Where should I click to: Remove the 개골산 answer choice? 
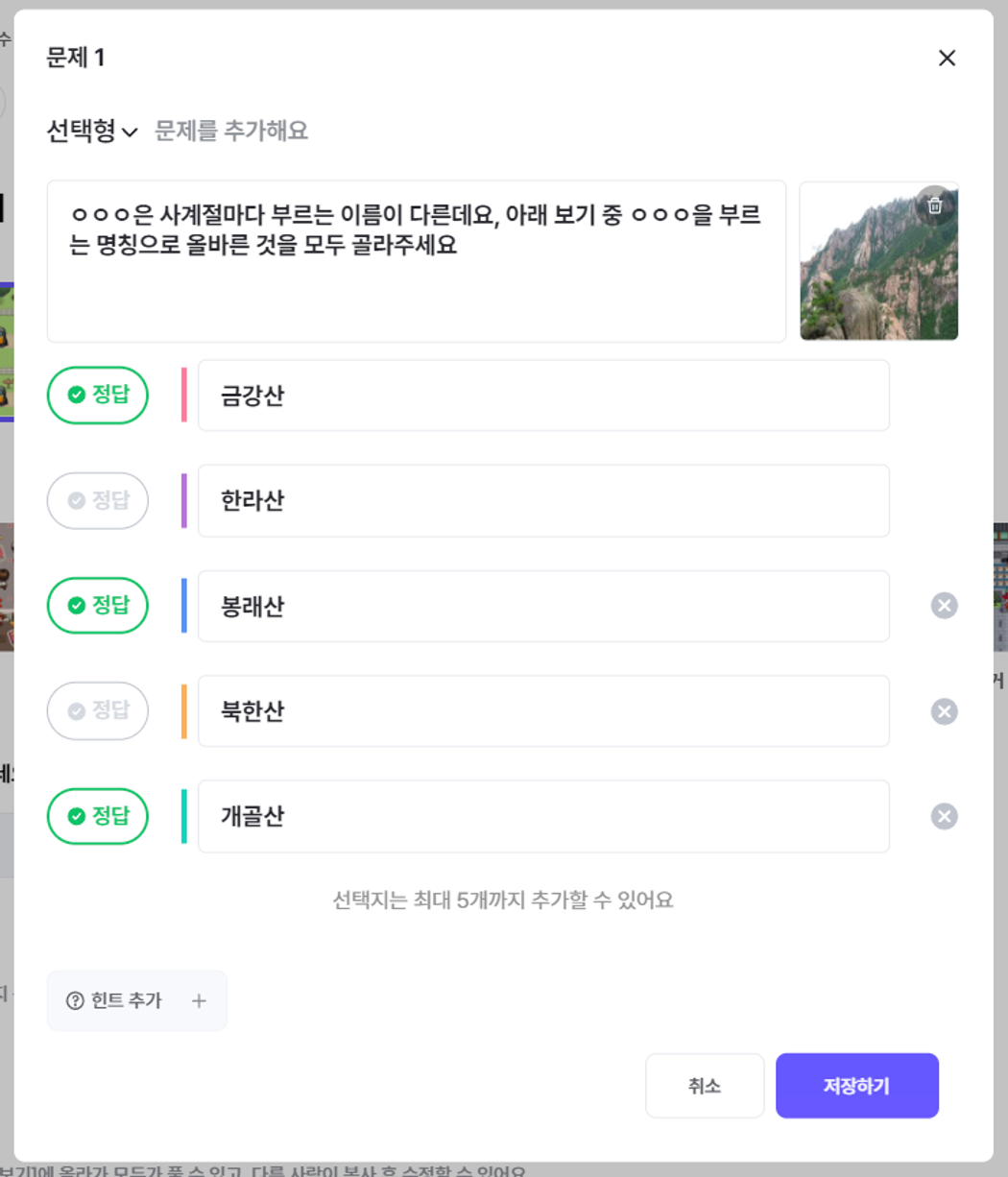pos(944,816)
